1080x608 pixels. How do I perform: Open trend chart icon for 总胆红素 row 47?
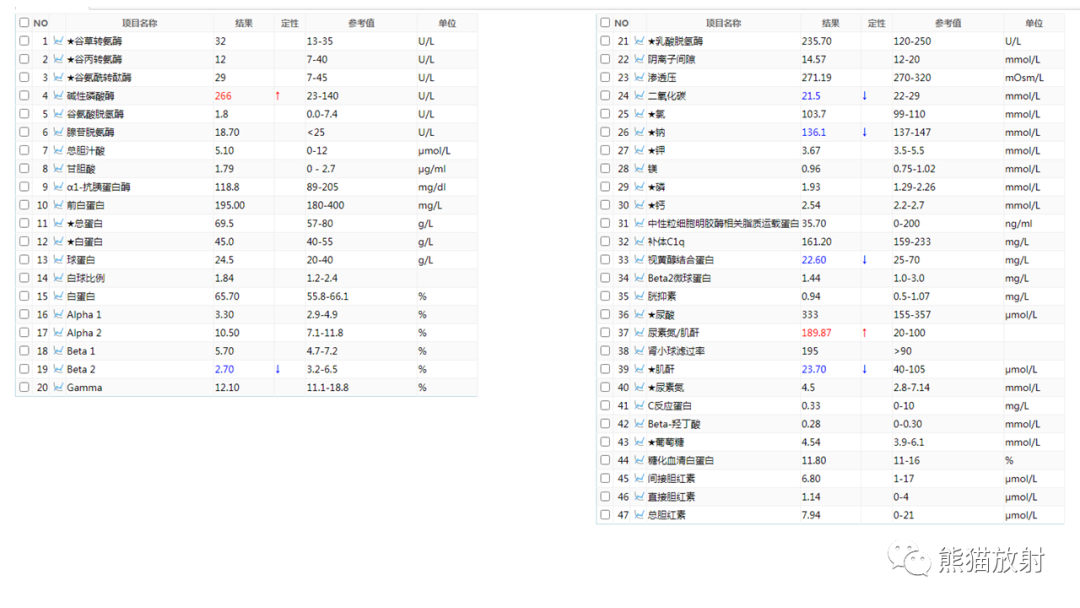[639, 515]
